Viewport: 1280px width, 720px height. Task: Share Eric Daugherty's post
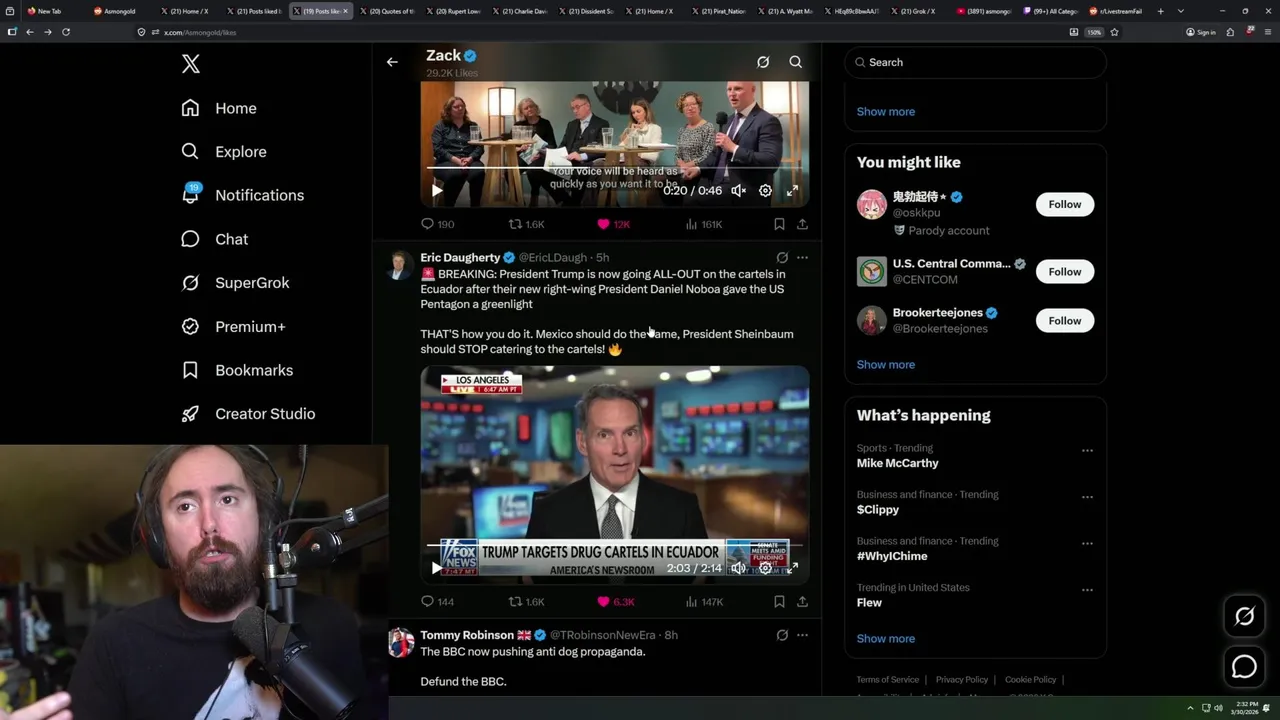(802, 601)
